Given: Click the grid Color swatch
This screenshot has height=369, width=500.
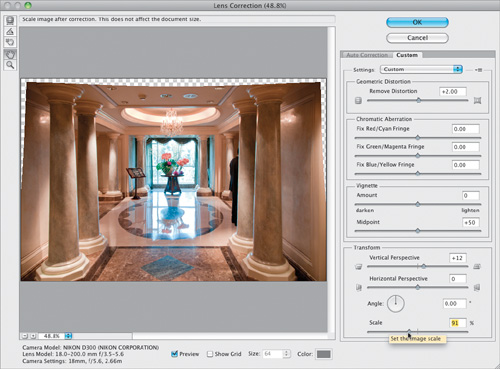Looking at the screenshot, I should [x=323, y=354].
